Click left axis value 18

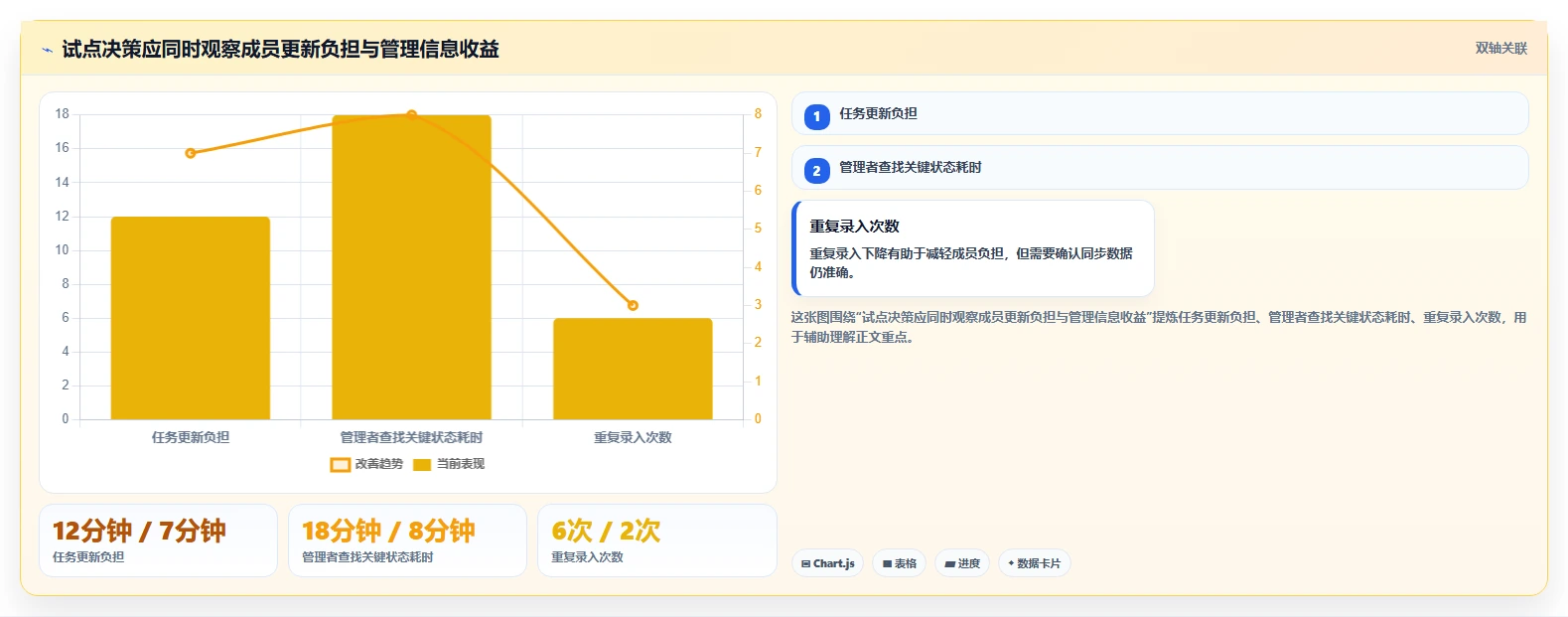(x=63, y=114)
